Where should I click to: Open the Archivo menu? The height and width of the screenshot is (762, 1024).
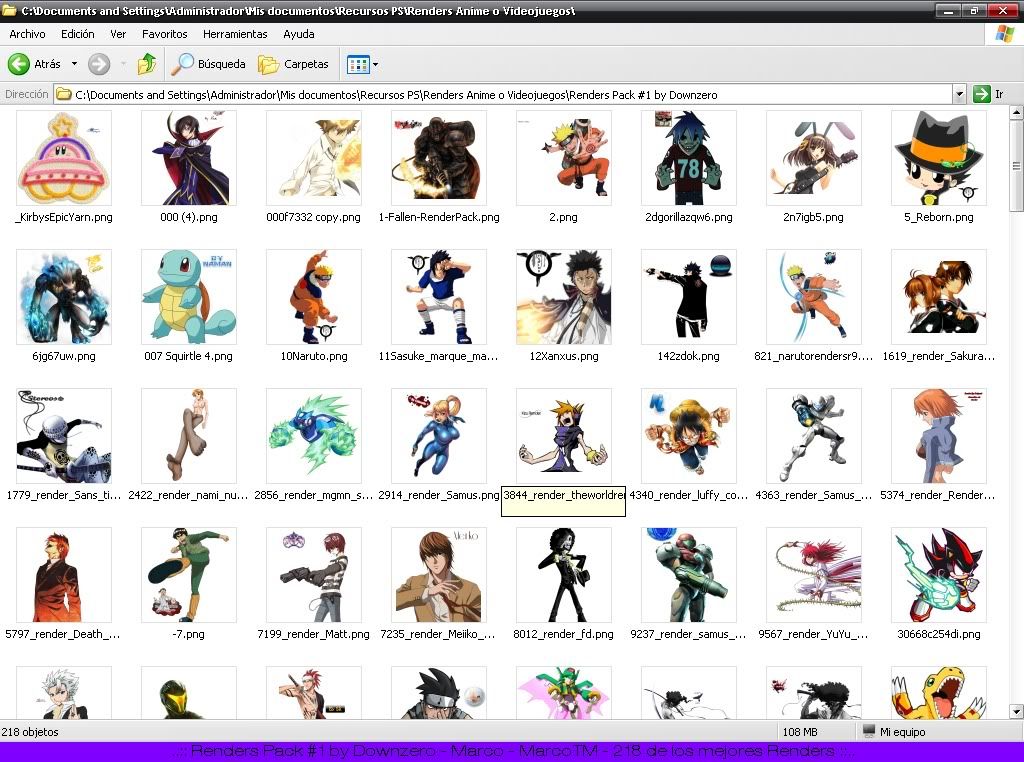(27, 34)
